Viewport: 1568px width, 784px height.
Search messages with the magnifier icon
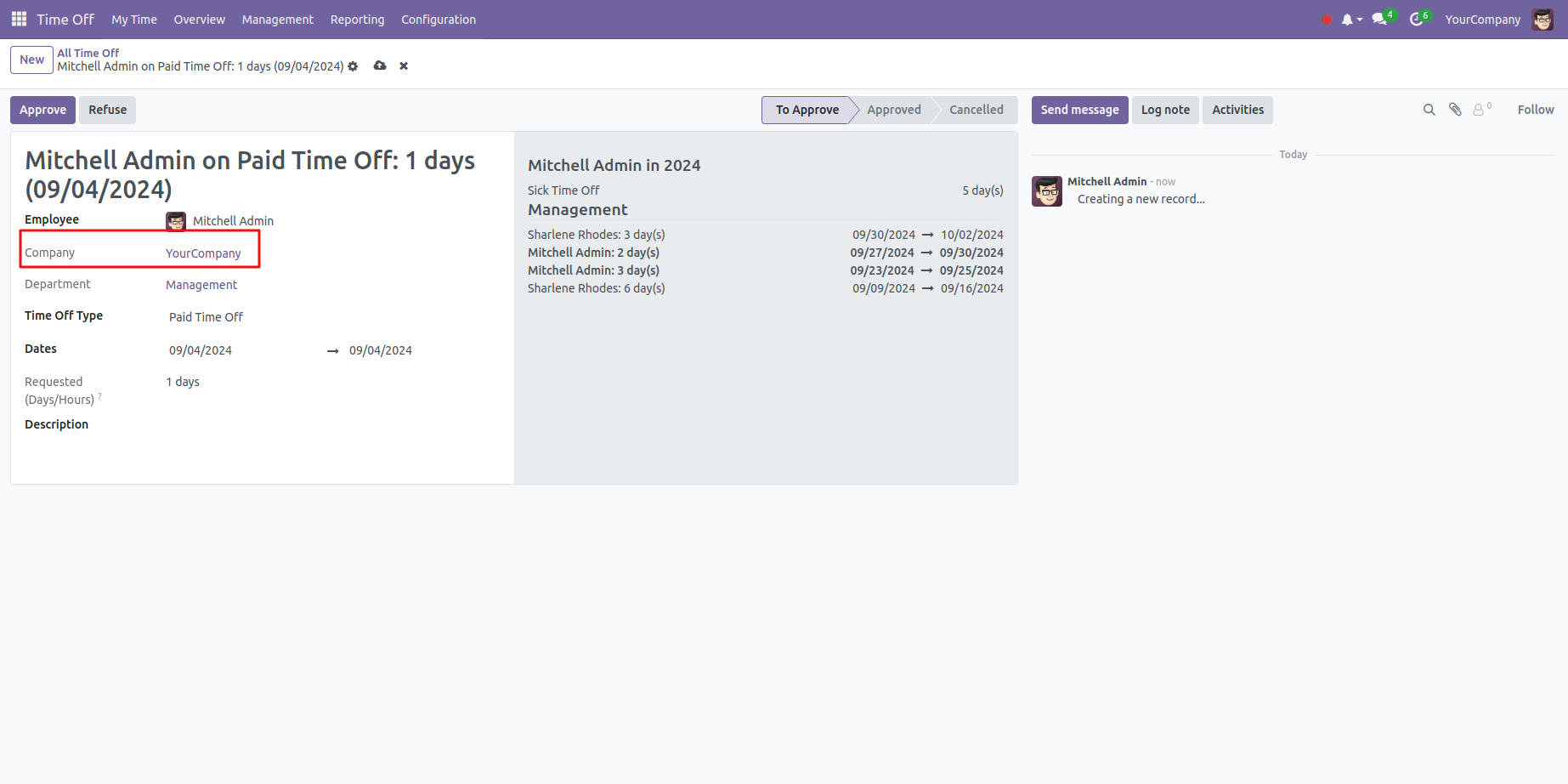(1429, 110)
